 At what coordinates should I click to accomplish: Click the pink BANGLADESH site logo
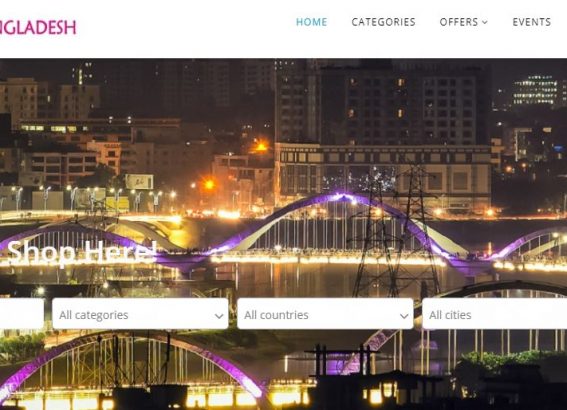[x=38, y=27]
